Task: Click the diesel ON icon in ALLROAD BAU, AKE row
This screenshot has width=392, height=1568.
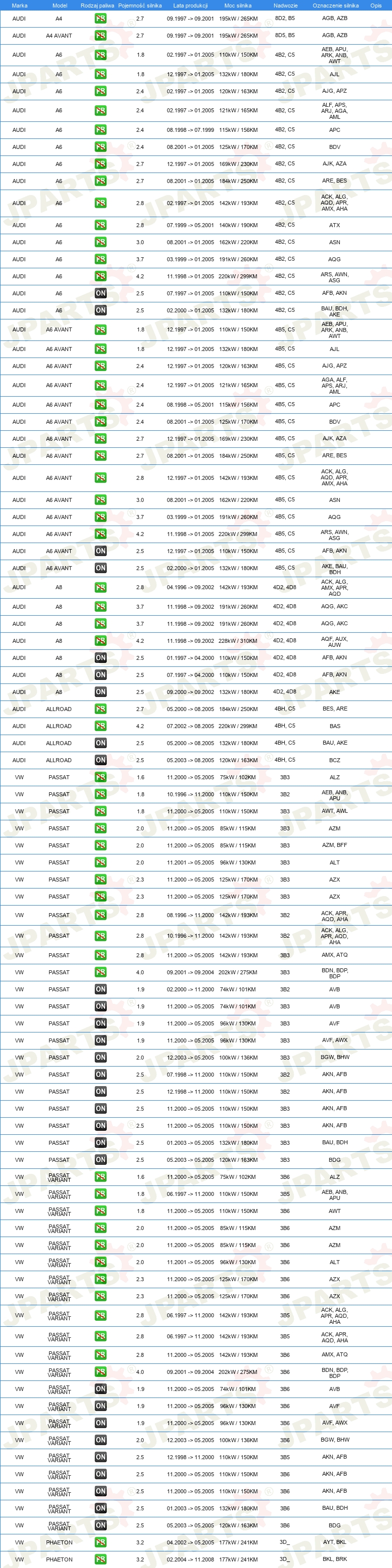Action: (x=100, y=743)
